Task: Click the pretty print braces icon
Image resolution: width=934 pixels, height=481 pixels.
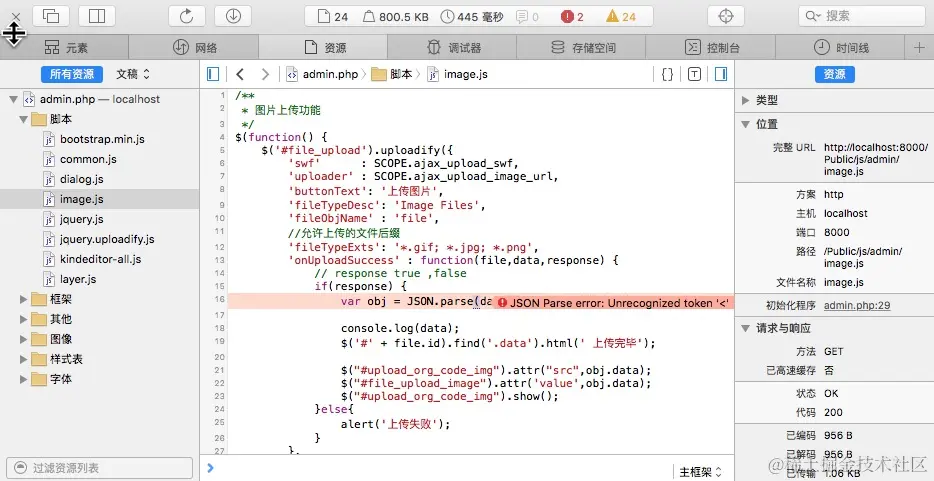Action: (x=668, y=74)
